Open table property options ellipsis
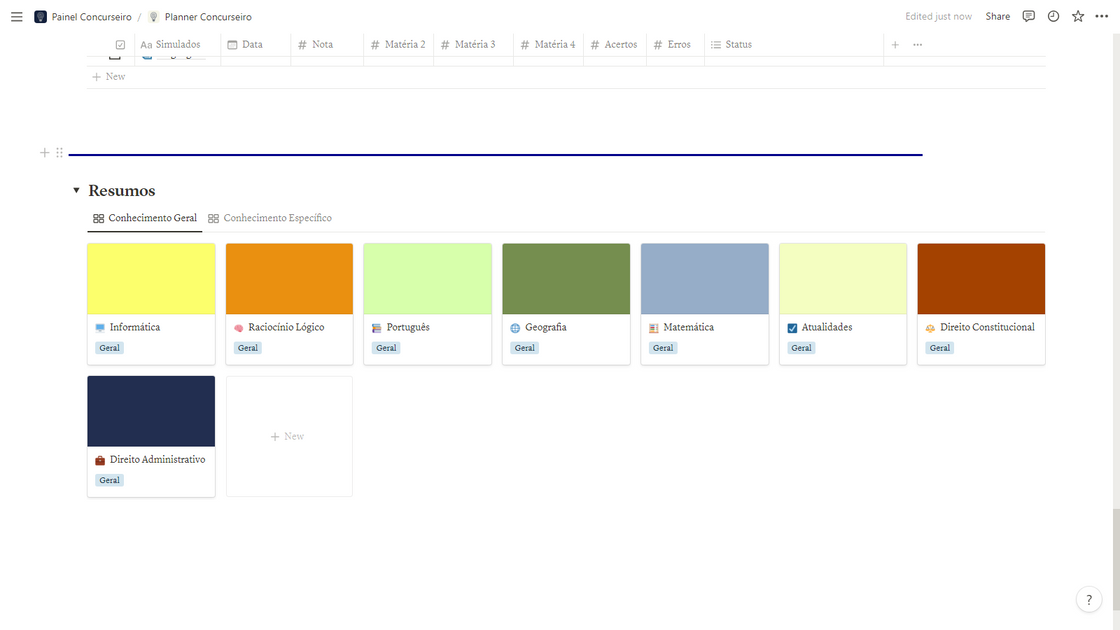1120x630 pixels. pyautogui.click(x=917, y=44)
